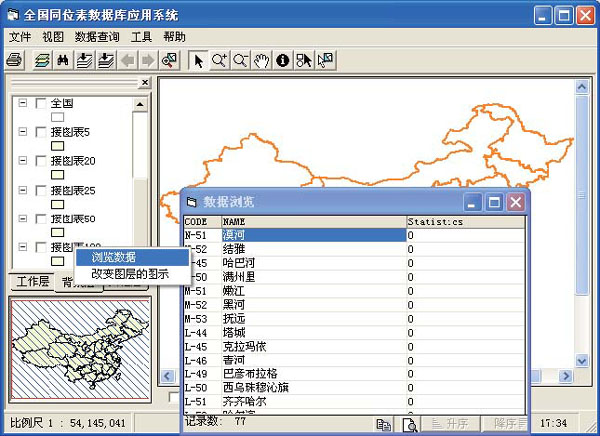Image resolution: width=600 pixels, height=436 pixels.
Task: Collapse the 接图表50 tree node
Action: [x=23, y=219]
